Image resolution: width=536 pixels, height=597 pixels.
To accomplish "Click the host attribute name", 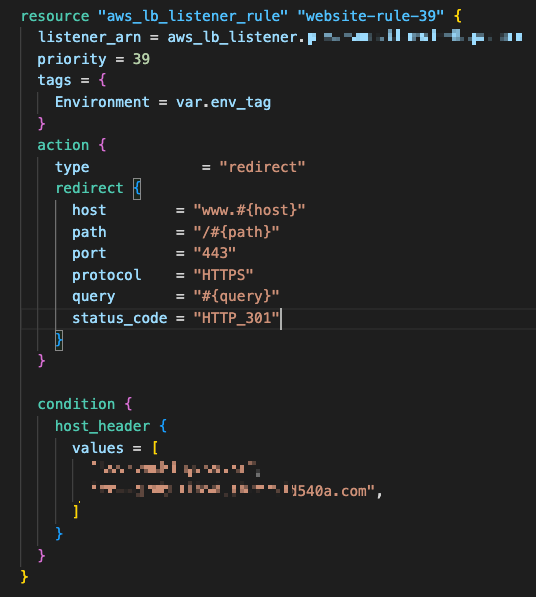I will [x=89, y=210].
